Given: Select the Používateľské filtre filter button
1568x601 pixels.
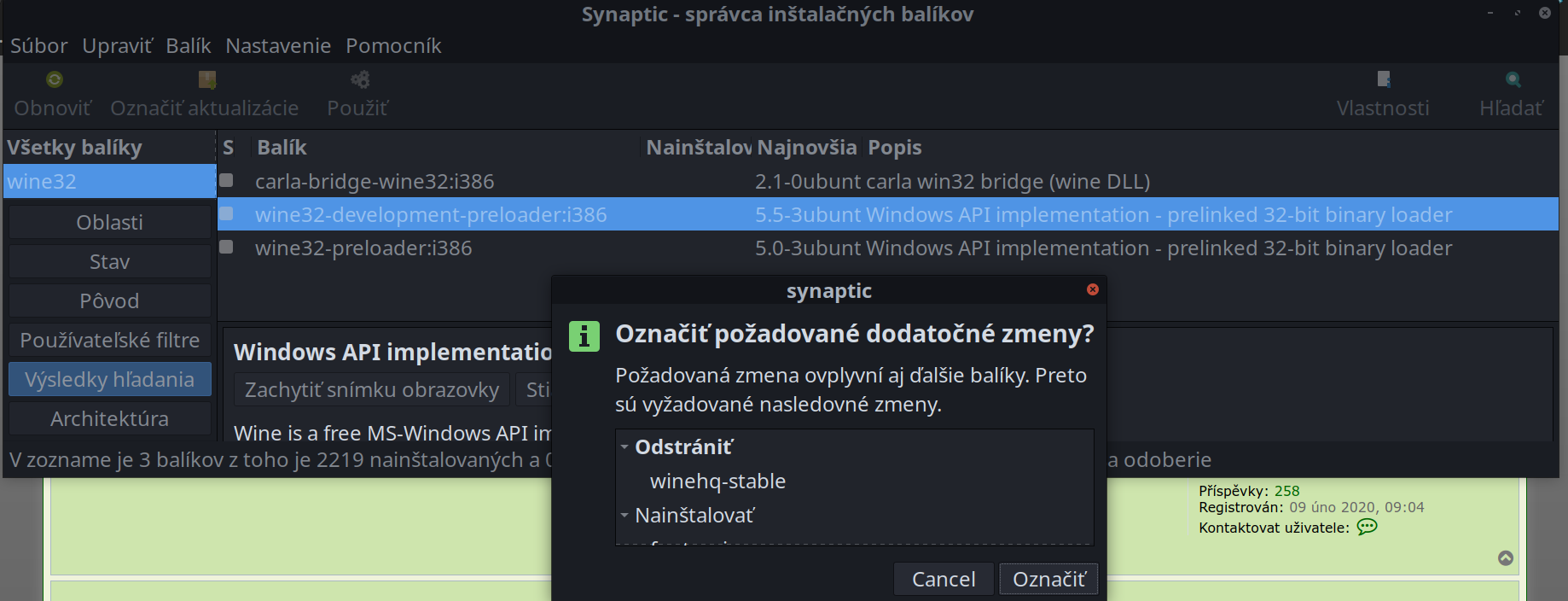Looking at the screenshot, I should click(110, 341).
